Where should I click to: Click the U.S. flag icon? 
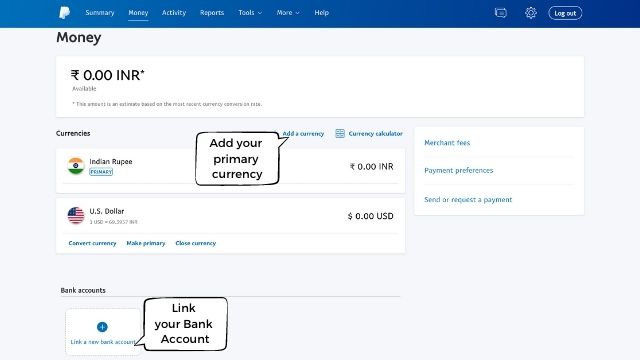76,216
